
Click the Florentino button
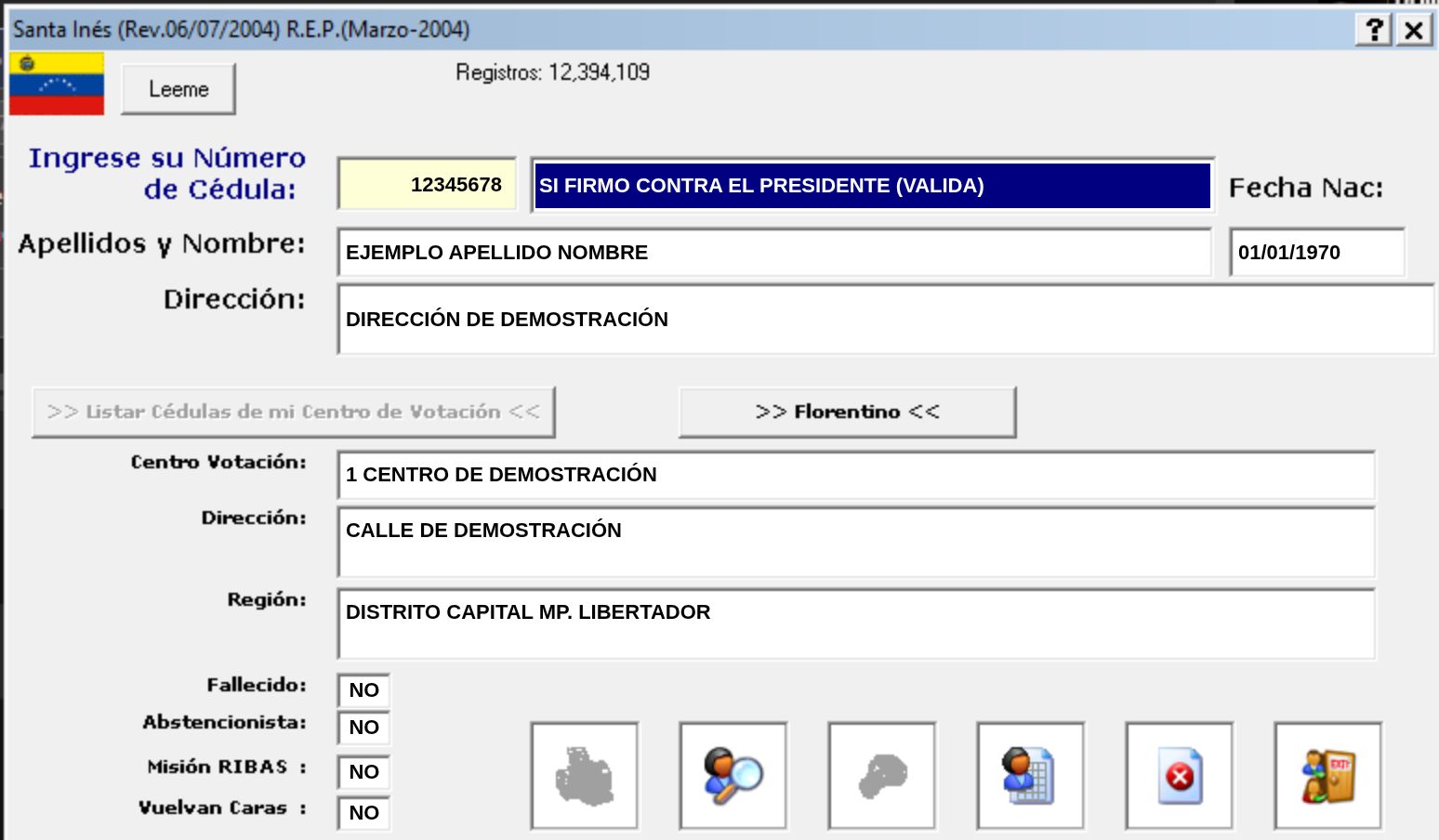(x=848, y=412)
